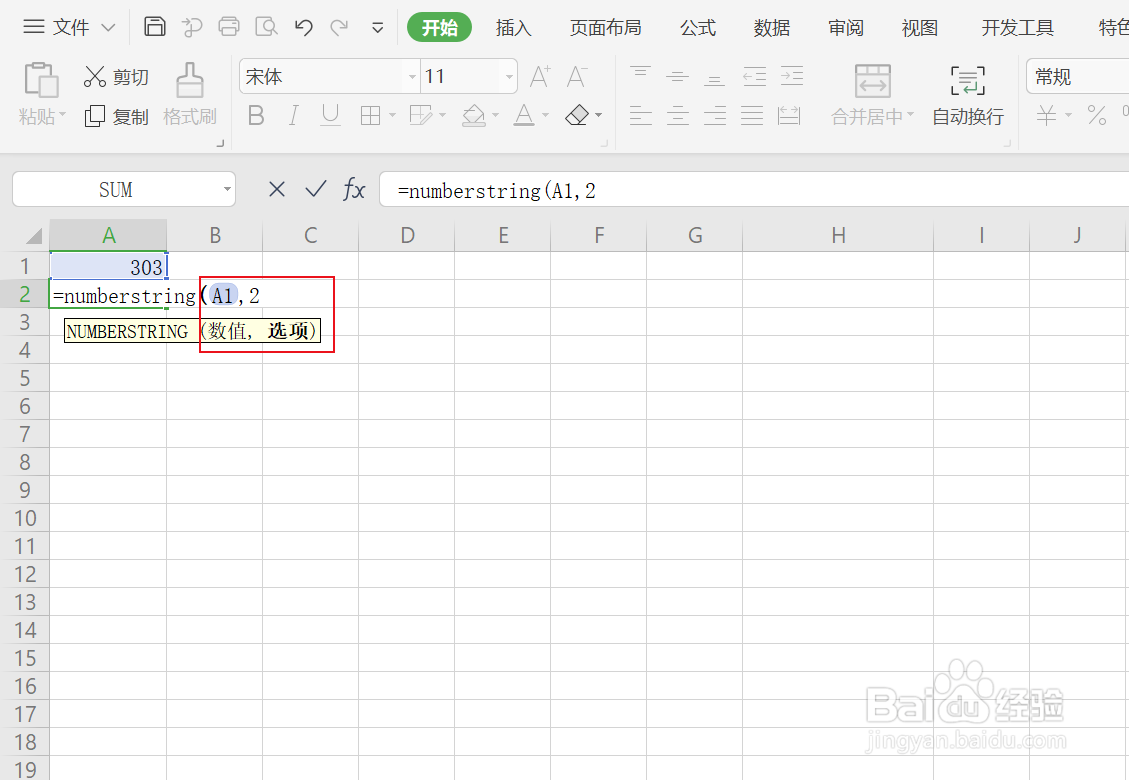Open the Formulas (公式) ribbon tab
This screenshot has width=1129, height=780.
tap(697, 27)
